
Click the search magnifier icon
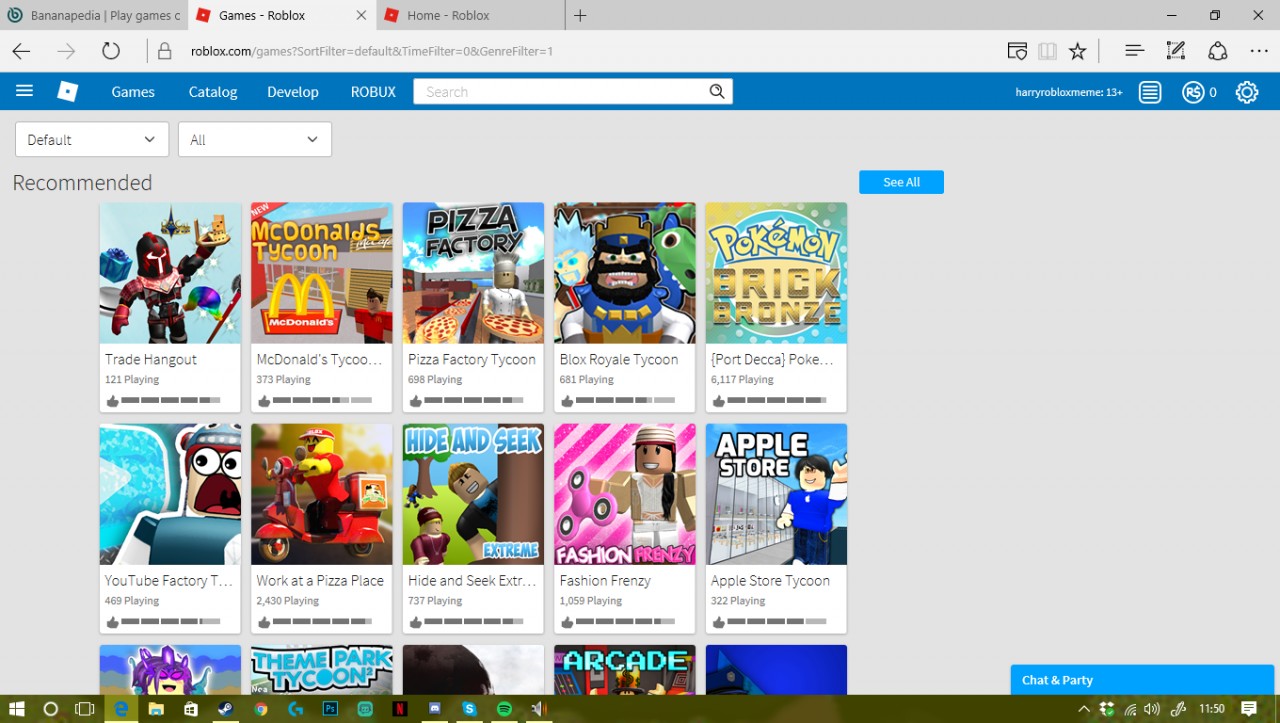point(717,92)
